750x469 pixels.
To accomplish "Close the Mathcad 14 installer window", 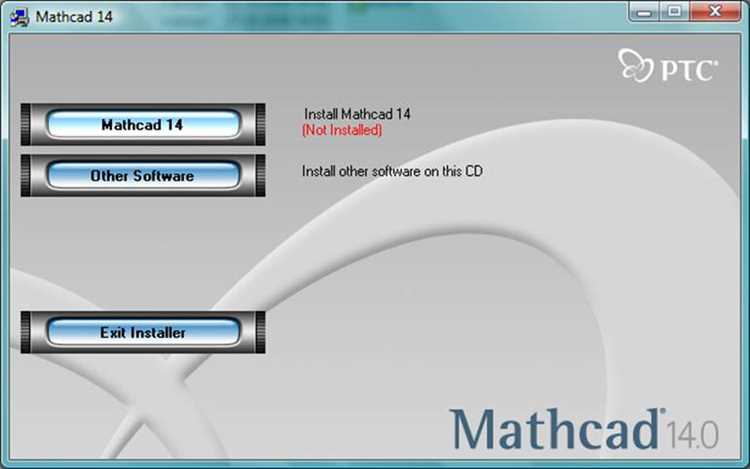I will (x=715, y=11).
